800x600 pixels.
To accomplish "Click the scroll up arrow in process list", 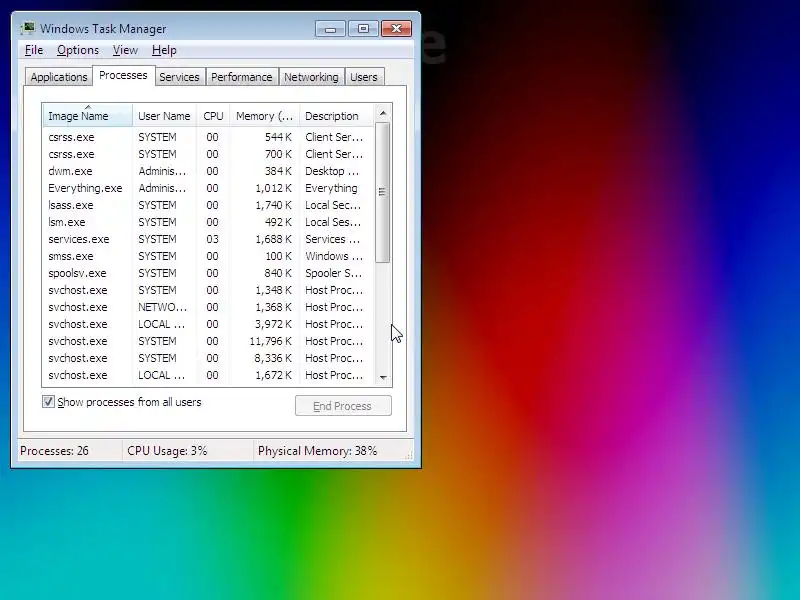I will pos(383,113).
